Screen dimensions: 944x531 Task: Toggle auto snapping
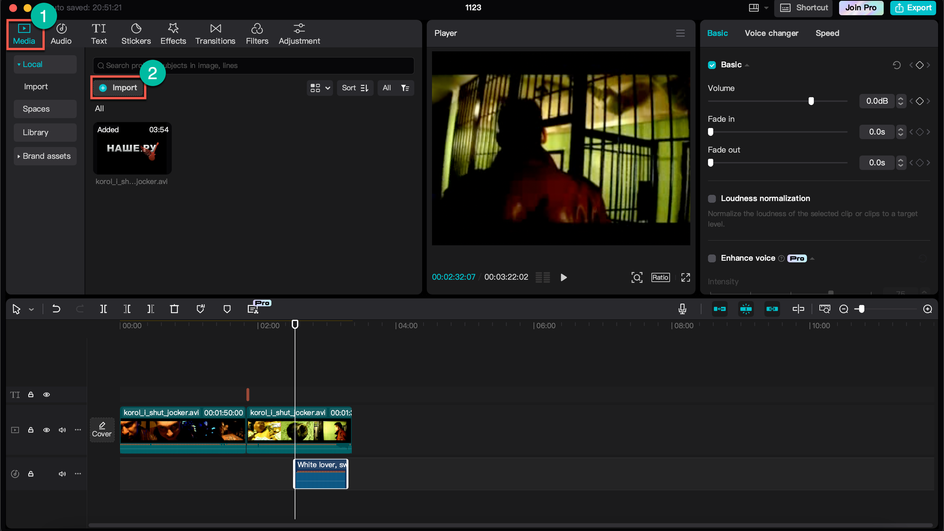pyautogui.click(x=746, y=309)
